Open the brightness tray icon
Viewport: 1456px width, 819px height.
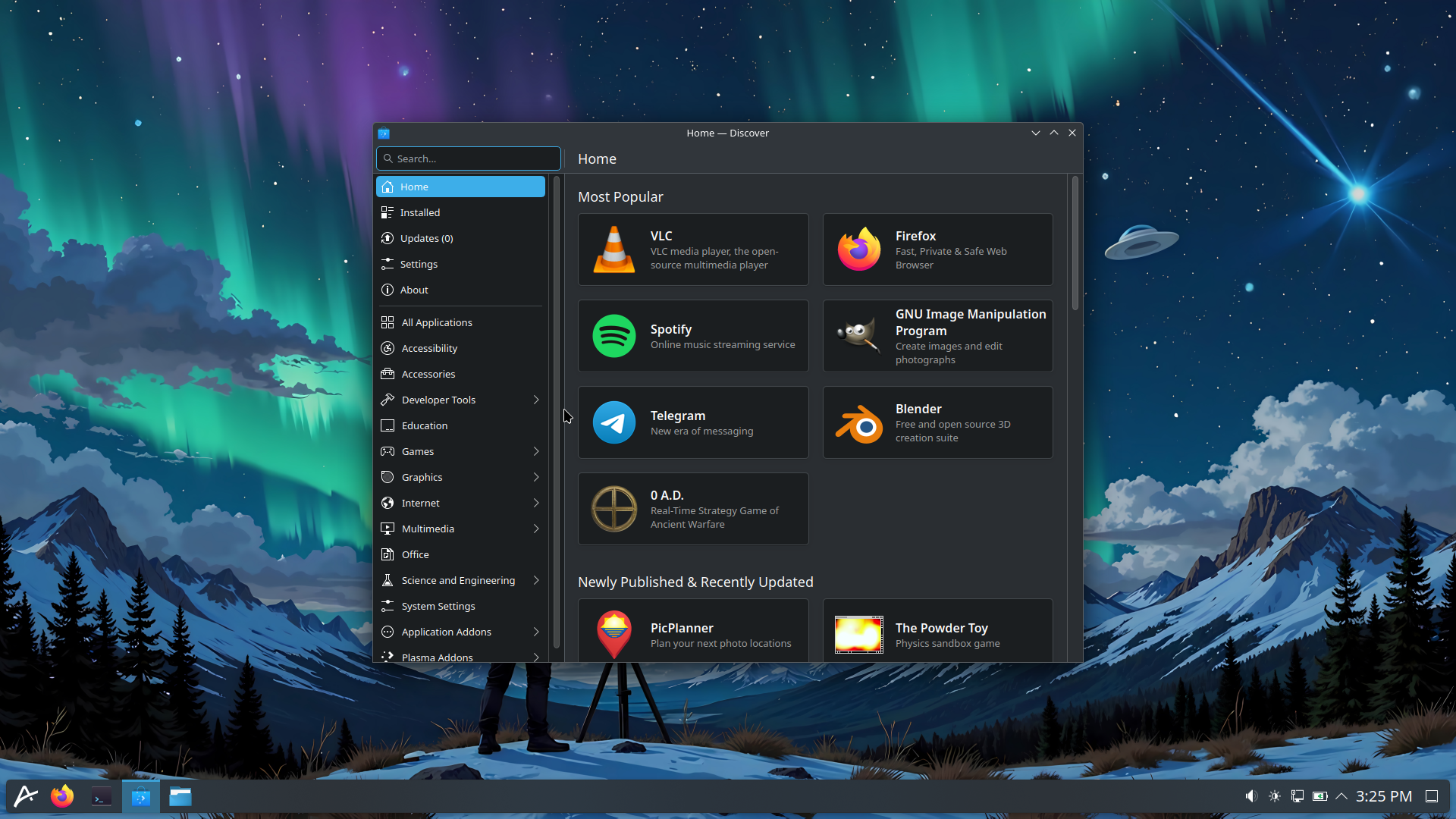1275,796
